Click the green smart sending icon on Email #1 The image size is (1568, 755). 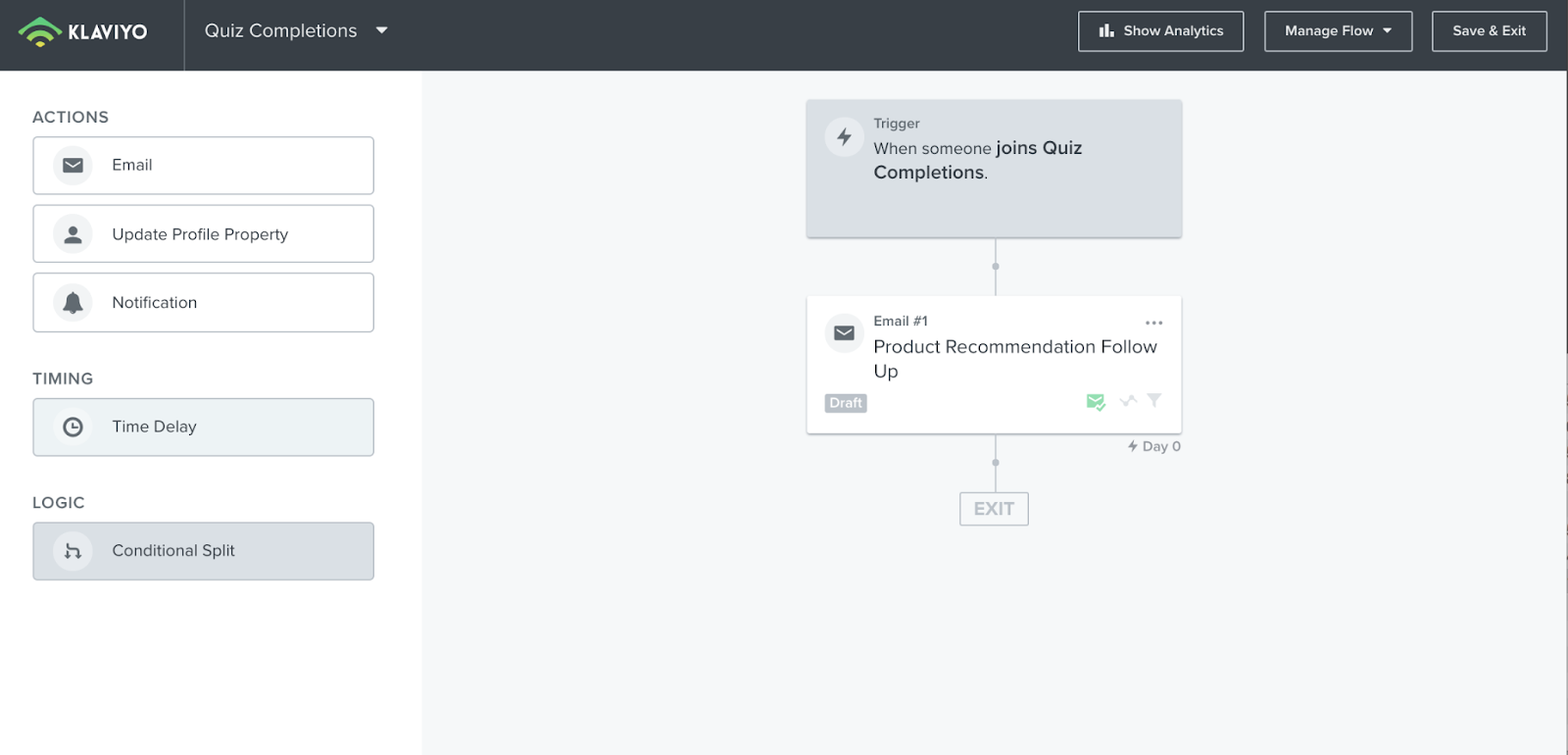pyautogui.click(x=1096, y=402)
